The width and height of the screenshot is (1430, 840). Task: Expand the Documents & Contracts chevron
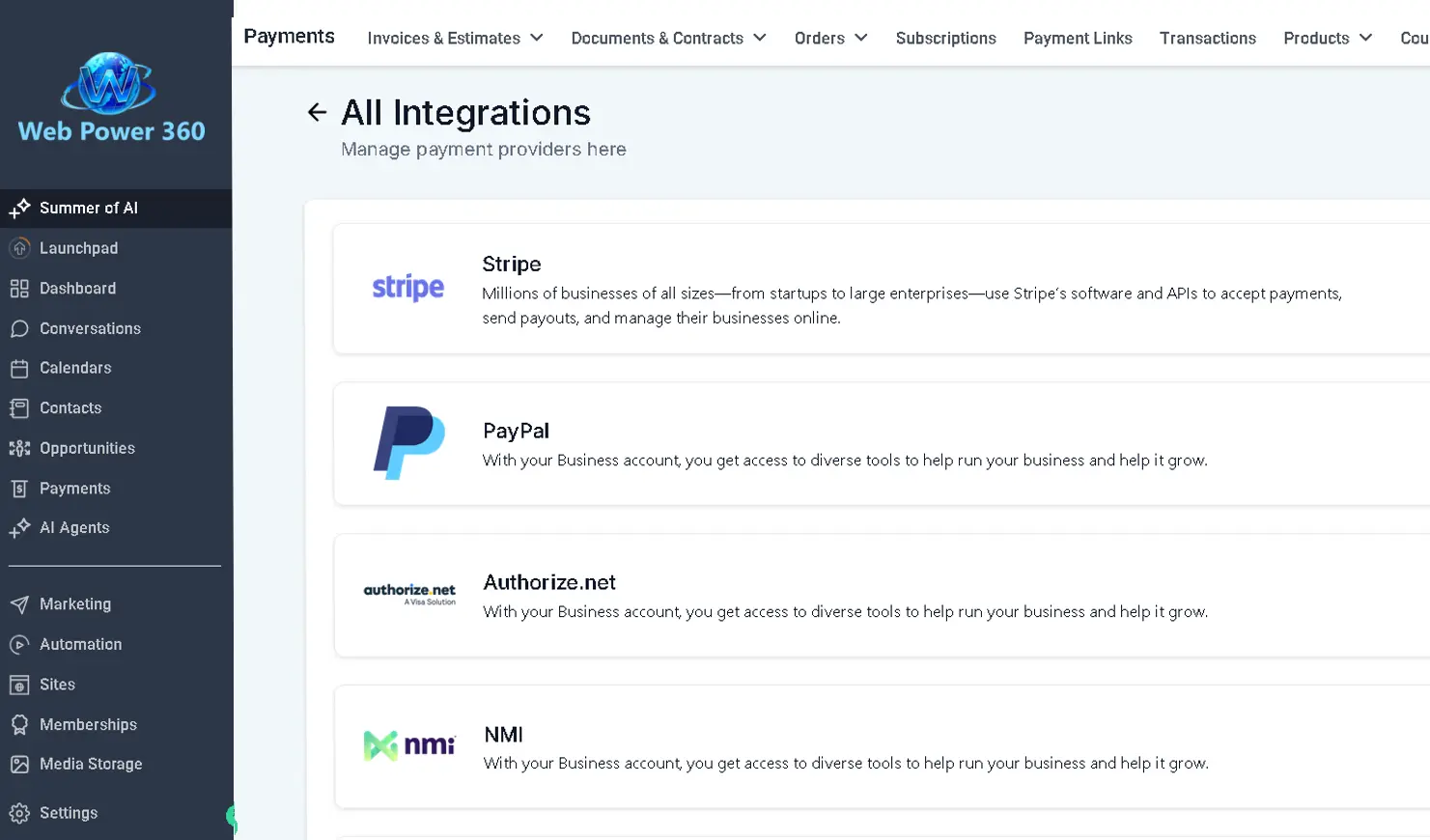760,38
